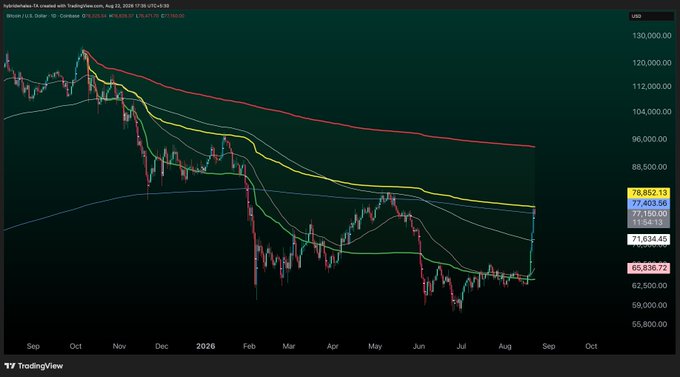Click the 88,500.00 price axis label
Image resolution: width=680 pixels, height=377 pixels.
click(x=649, y=167)
